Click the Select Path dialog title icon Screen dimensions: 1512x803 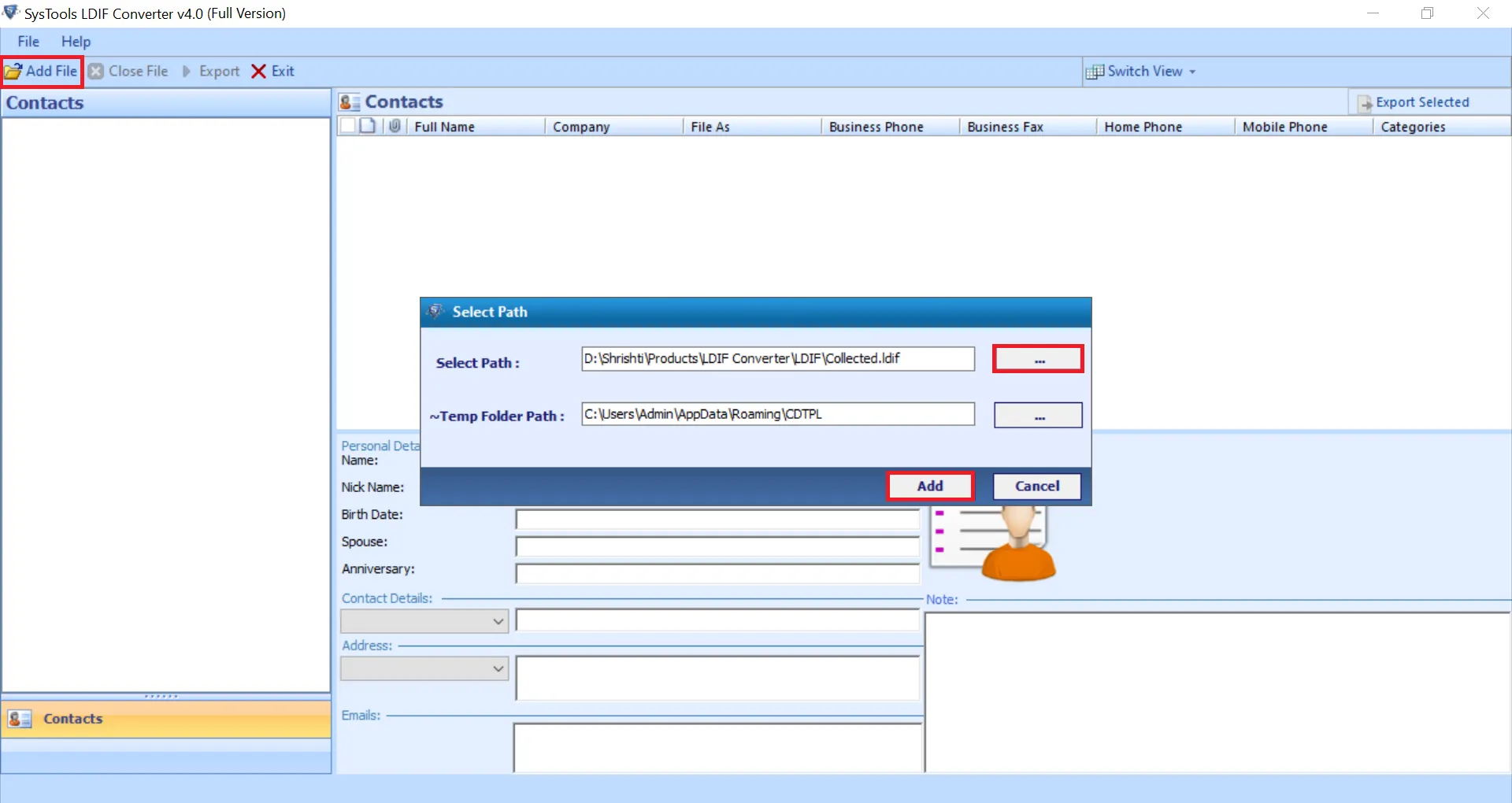(435, 312)
